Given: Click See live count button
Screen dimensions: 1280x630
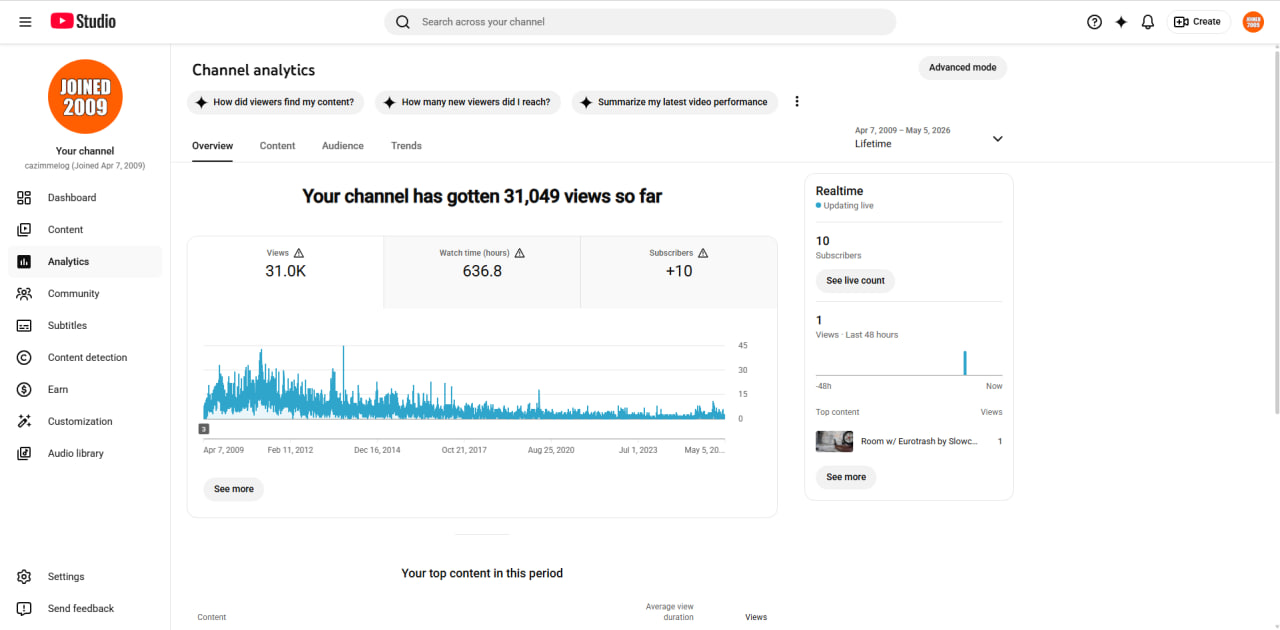Looking at the screenshot, I should 855,281.
